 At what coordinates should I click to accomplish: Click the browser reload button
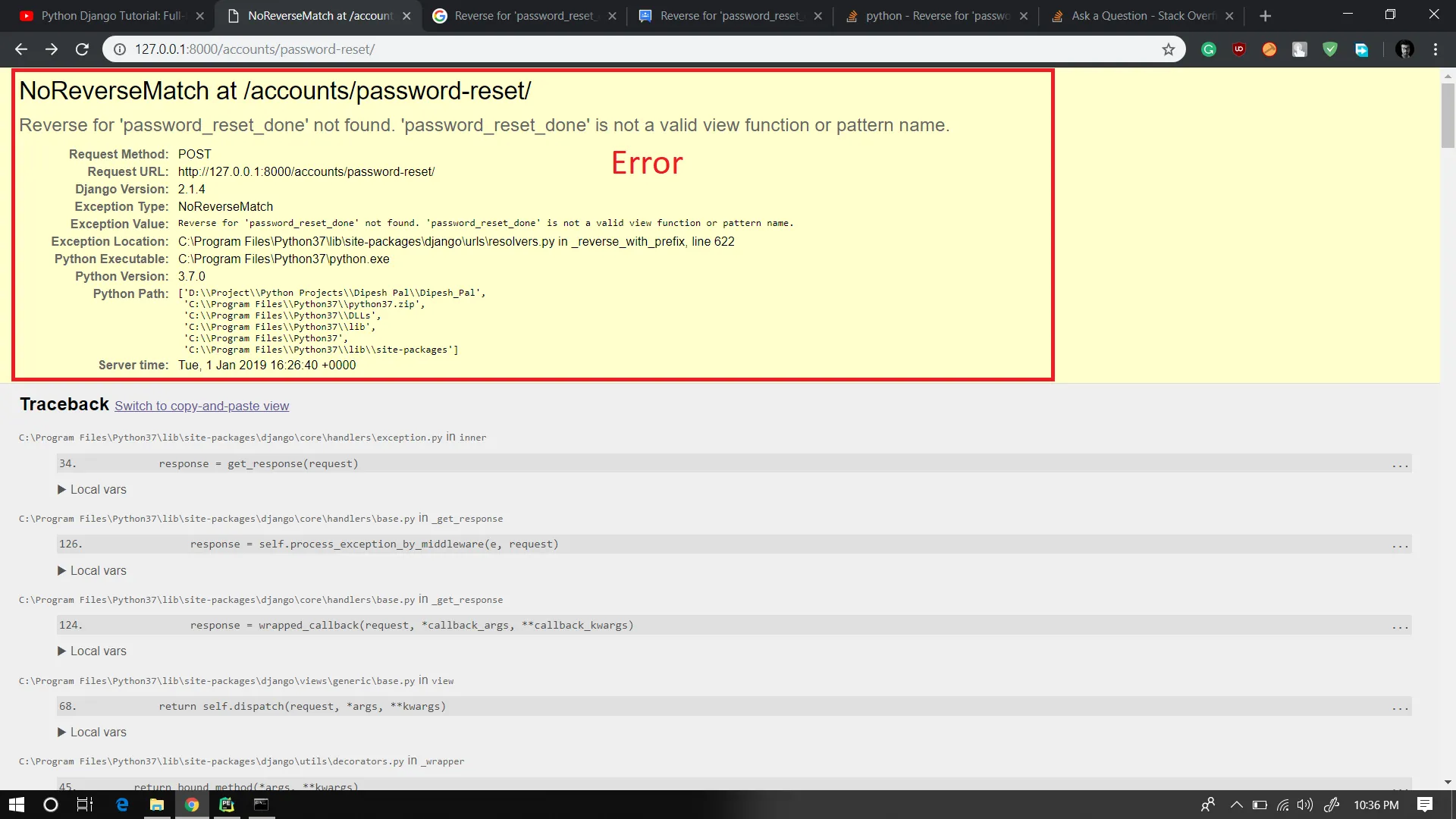tap(82, 49)
